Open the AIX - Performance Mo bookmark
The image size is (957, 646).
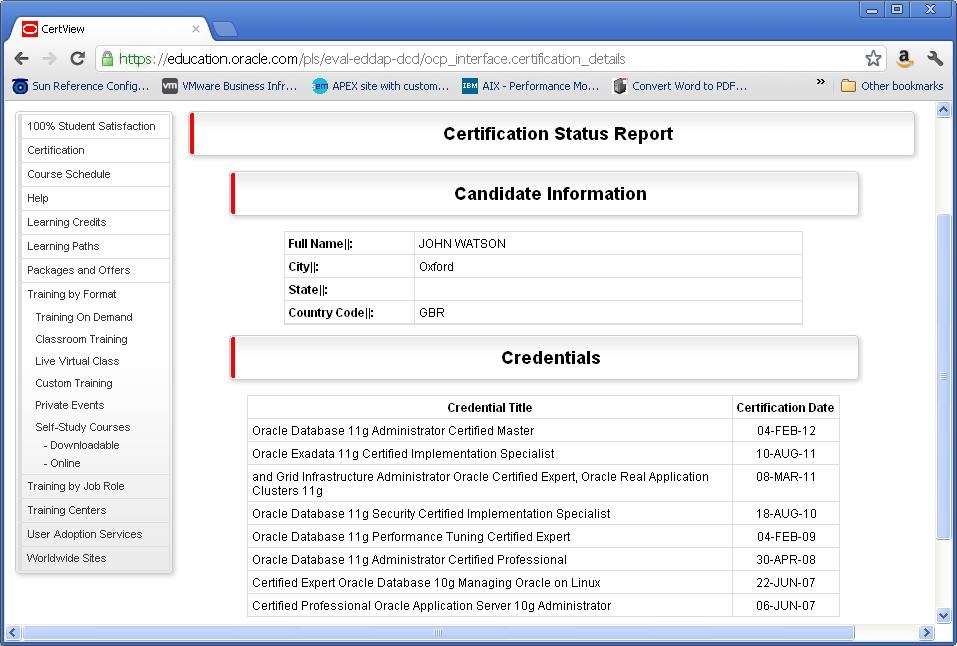pos(530,86)
